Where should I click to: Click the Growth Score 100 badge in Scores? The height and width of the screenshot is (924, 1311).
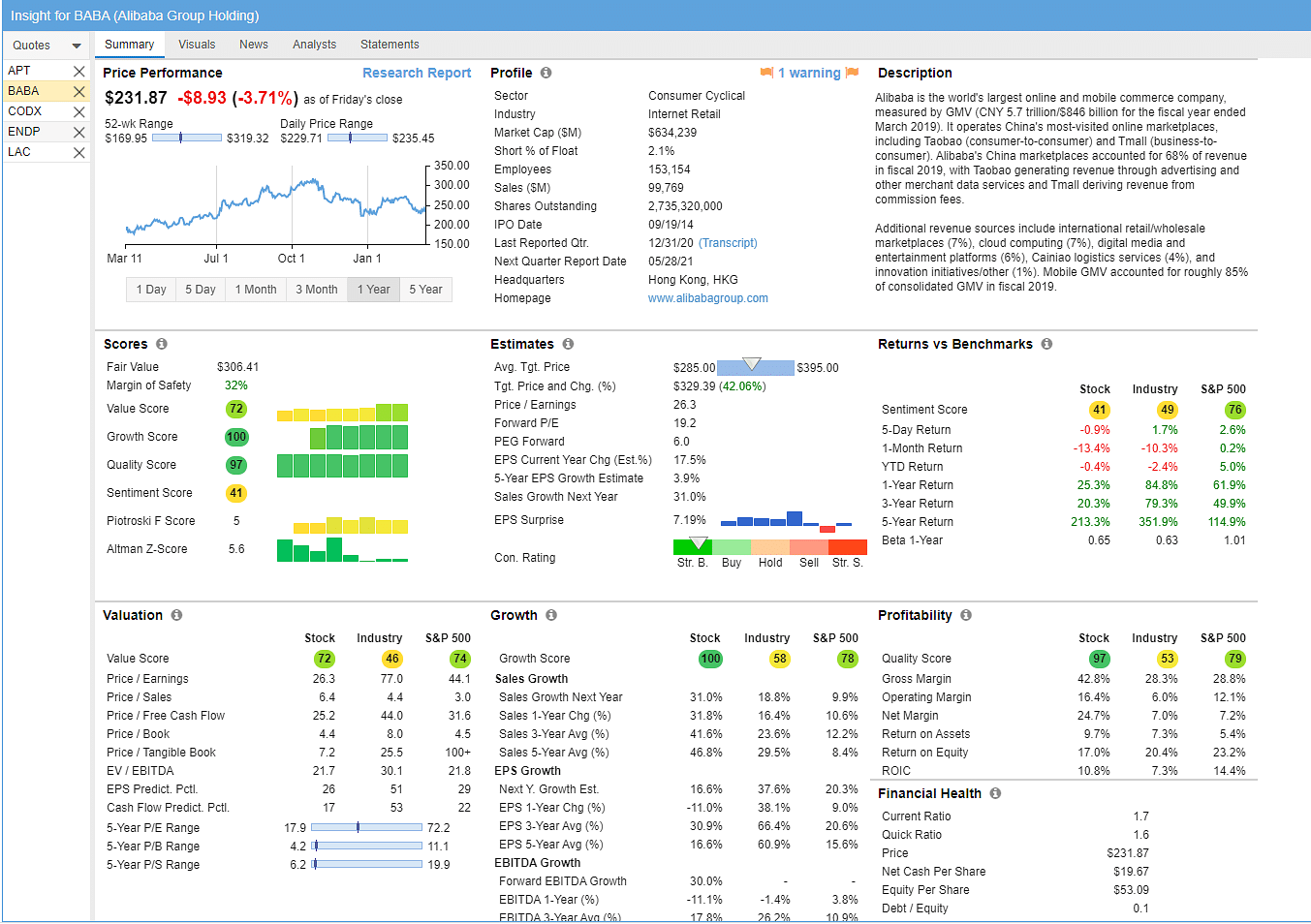pyautogui.click(x=236, y=437)
